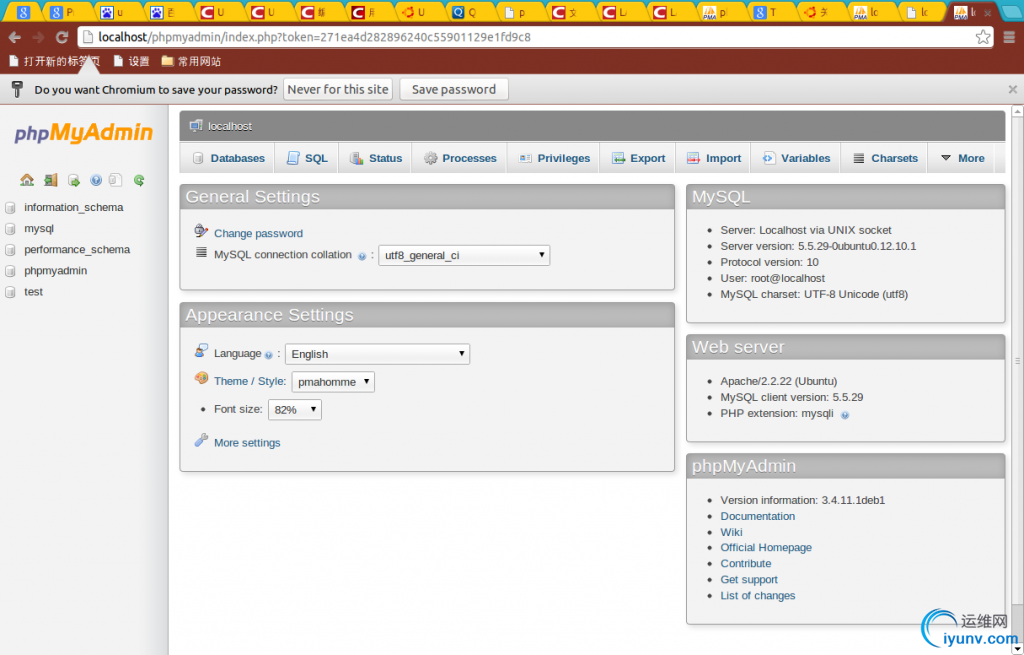Viewport: 1024px width, 655px height.
Task: Select text "Protocol version: 10"
Action: point(769,262)
